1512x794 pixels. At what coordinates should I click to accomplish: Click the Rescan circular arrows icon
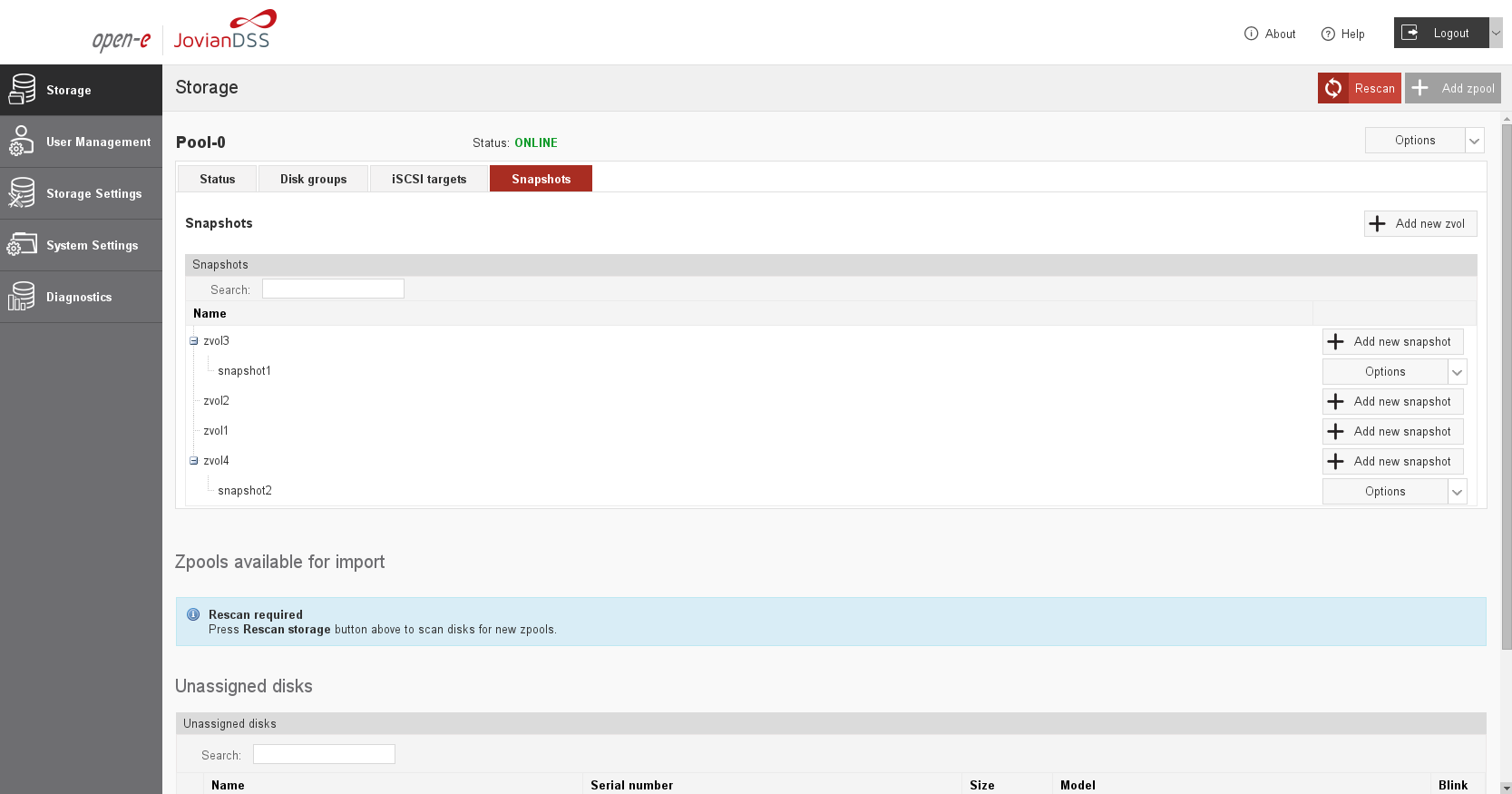coord(1333,88)
